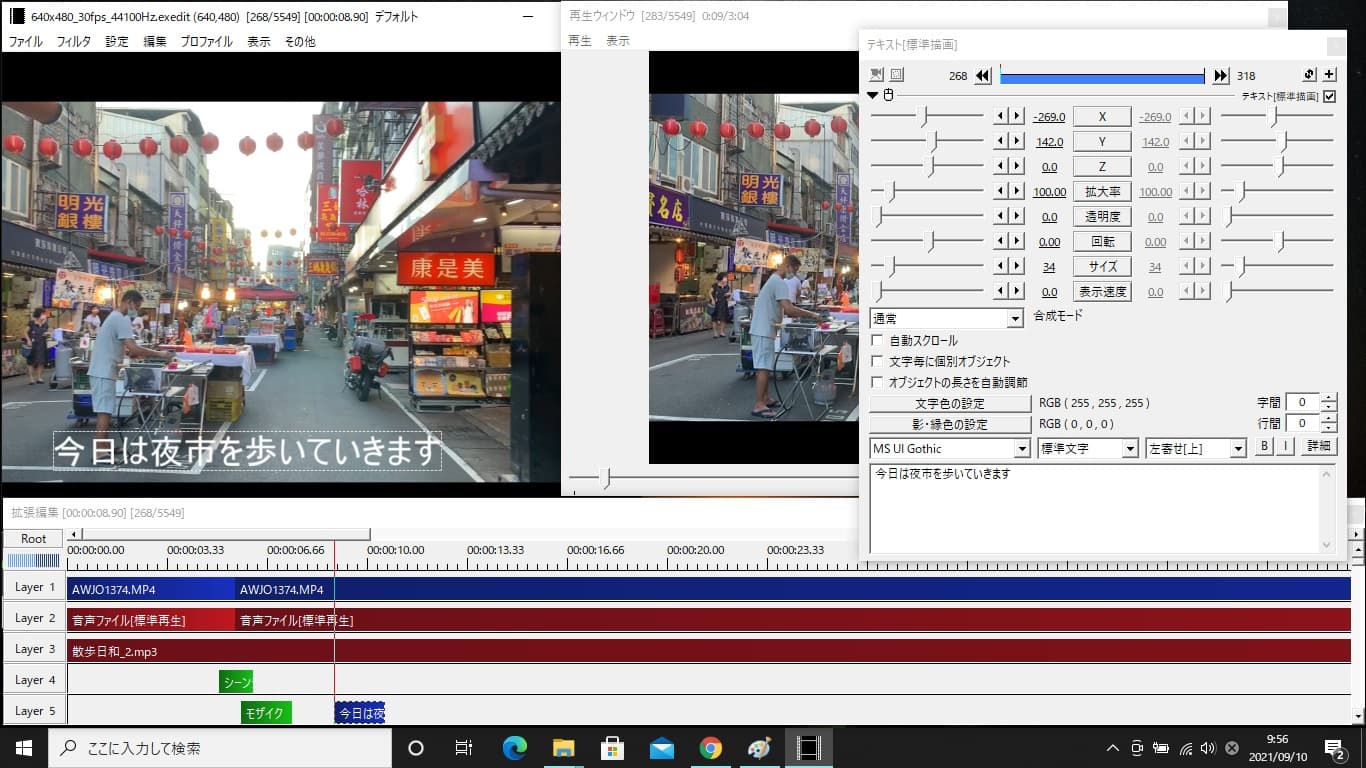This screenshot has width=1366, height=768.
Task: Click the 影・縁色の設定 button
Action: point(949,425)
